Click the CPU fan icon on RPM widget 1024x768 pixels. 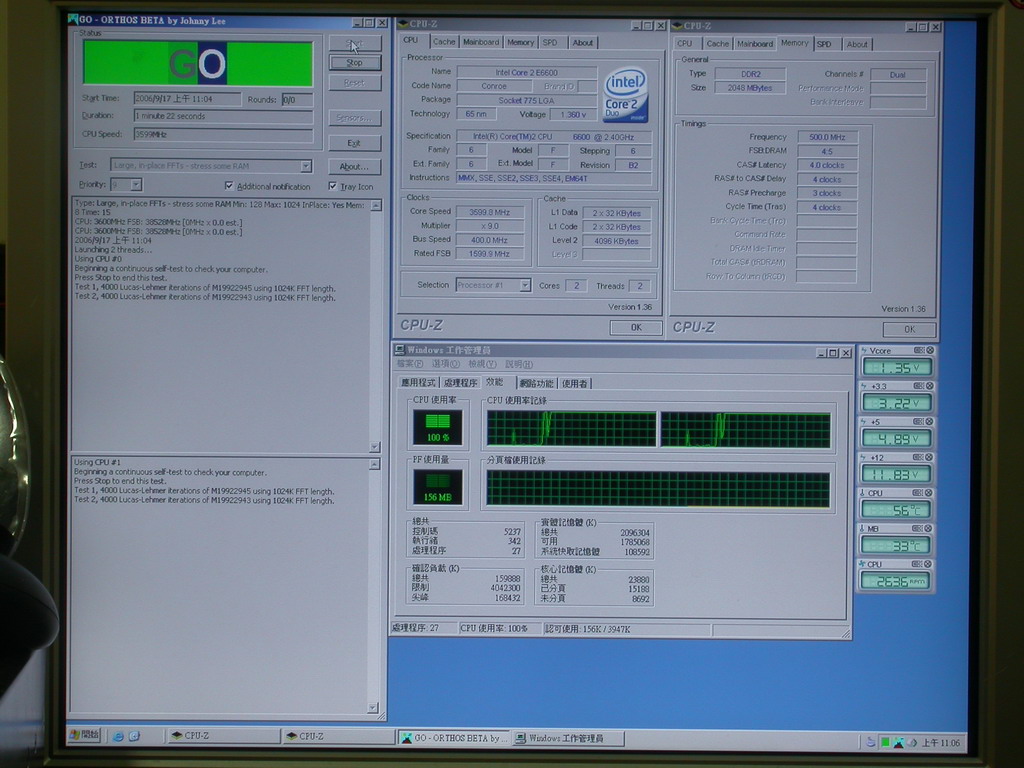(x=863, y=564)
